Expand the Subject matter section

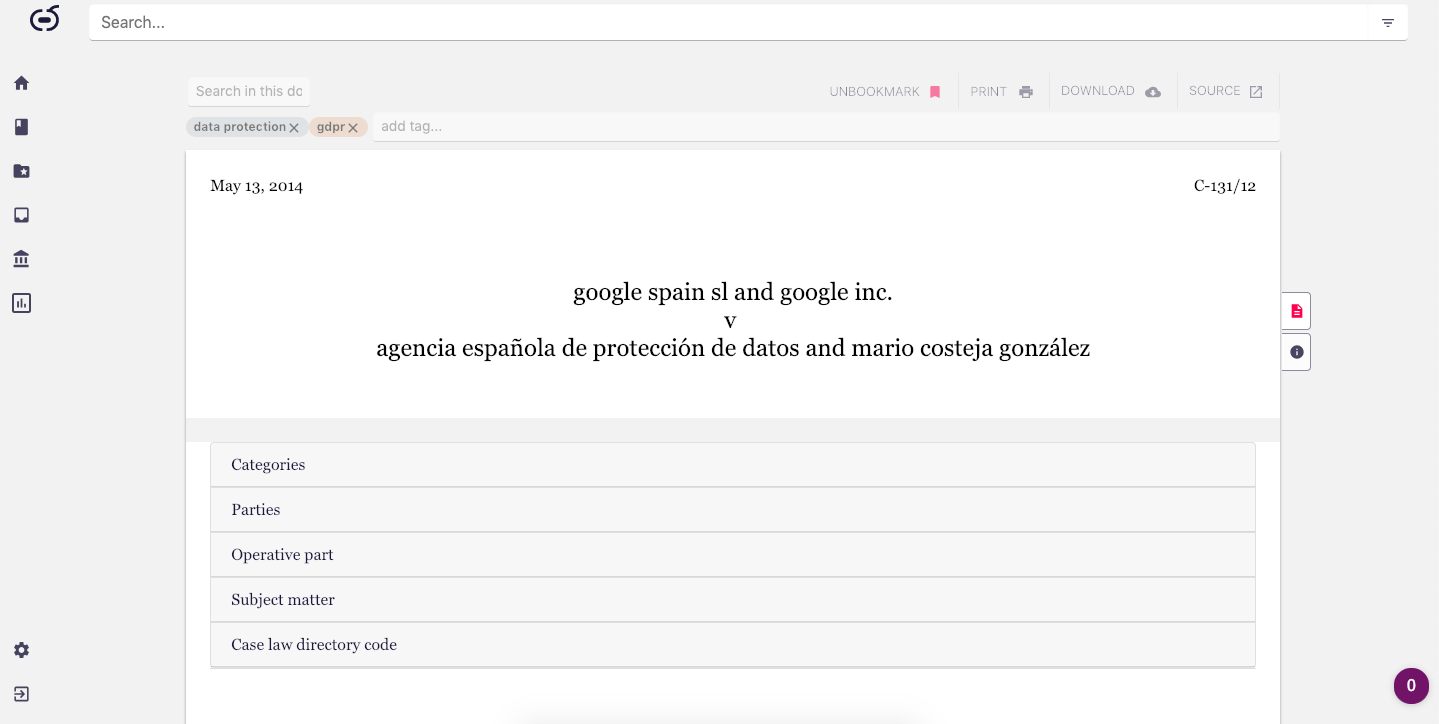tap(732, 600)
